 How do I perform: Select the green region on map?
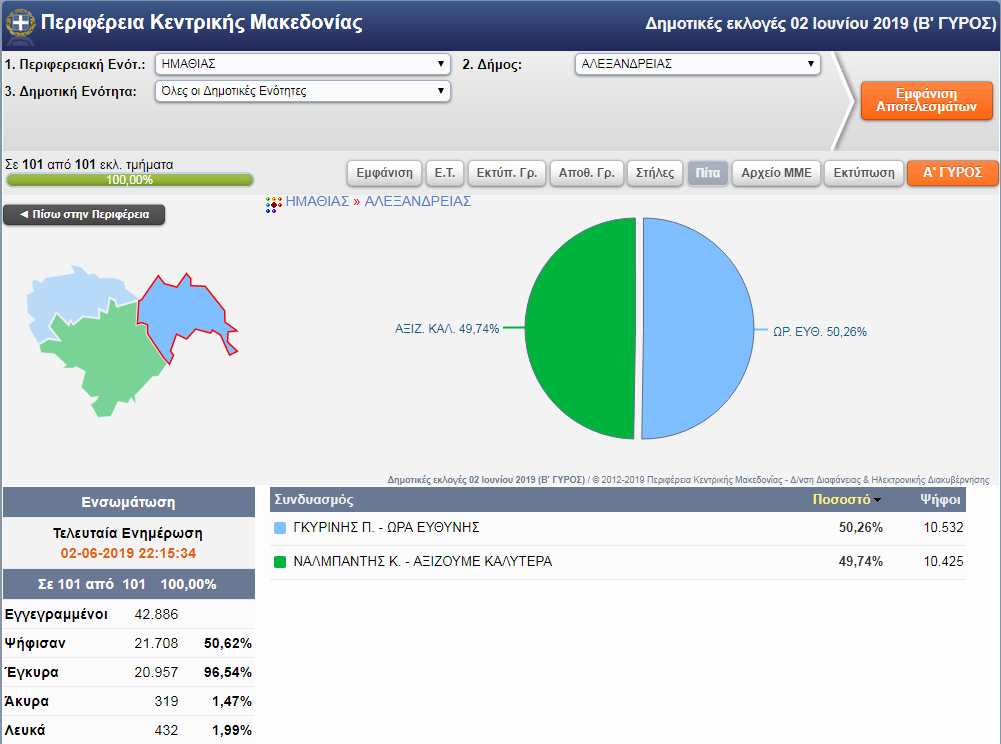click(x=109, y=358)
